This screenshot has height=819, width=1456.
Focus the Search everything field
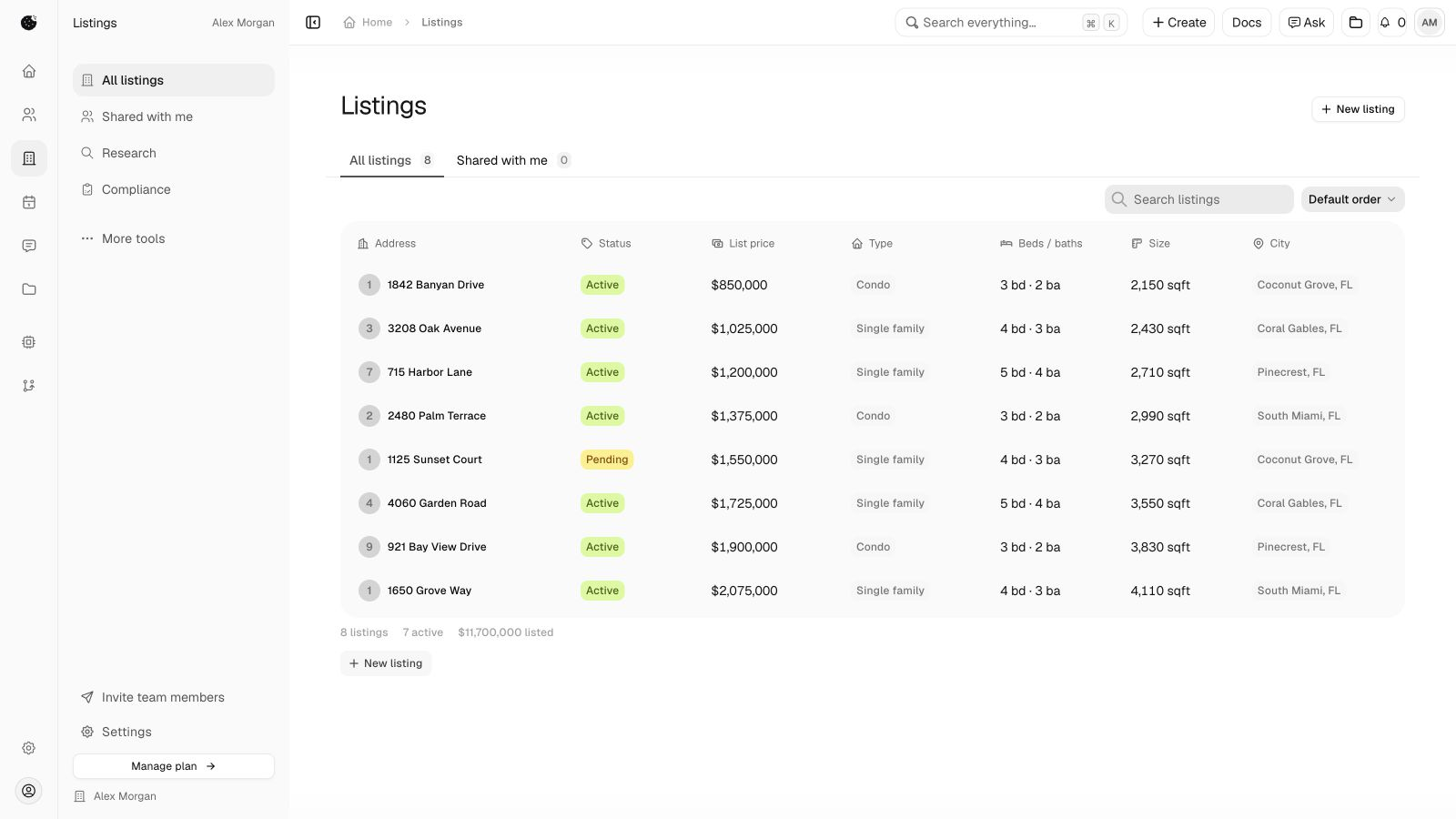point(1011,23)
